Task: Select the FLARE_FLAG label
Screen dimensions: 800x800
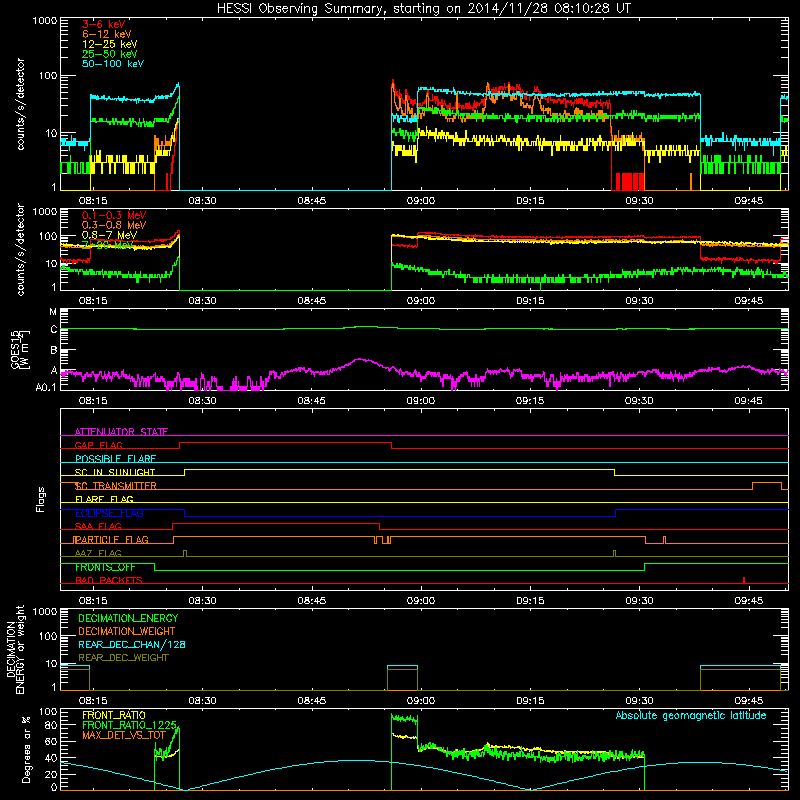Action: [104, 499]
